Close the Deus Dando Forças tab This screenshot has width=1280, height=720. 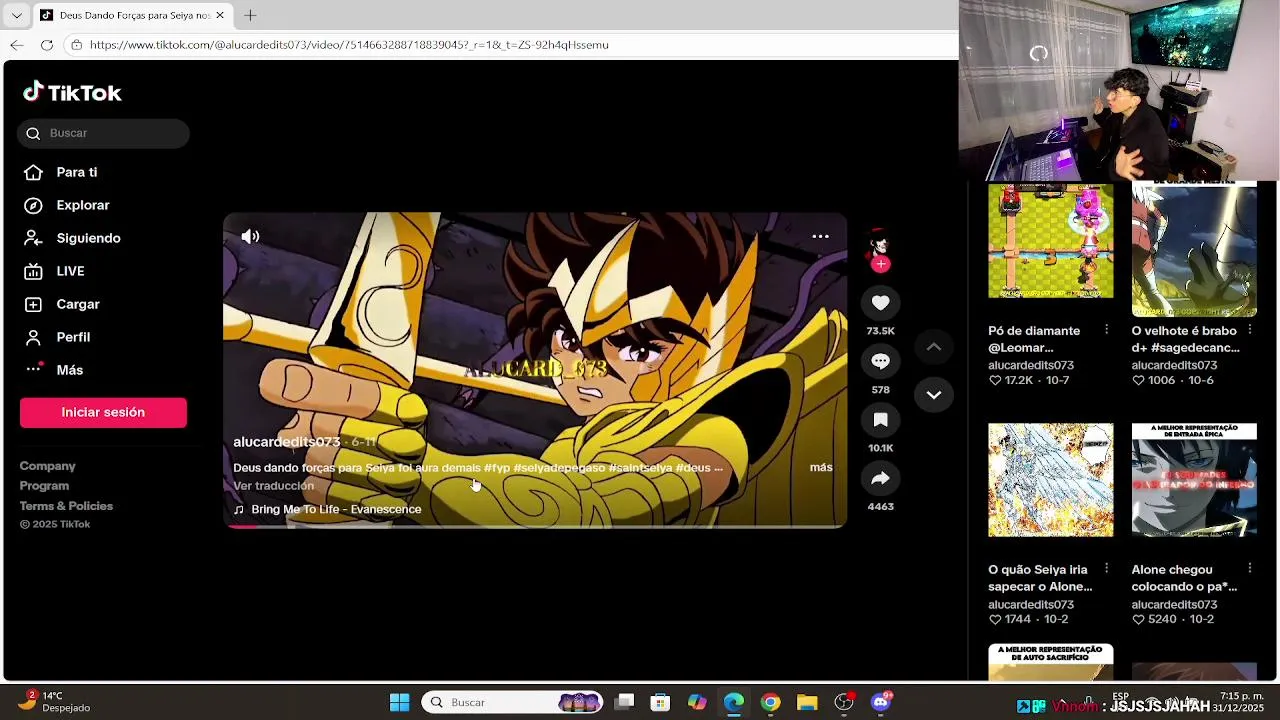(x=220, y=15)
